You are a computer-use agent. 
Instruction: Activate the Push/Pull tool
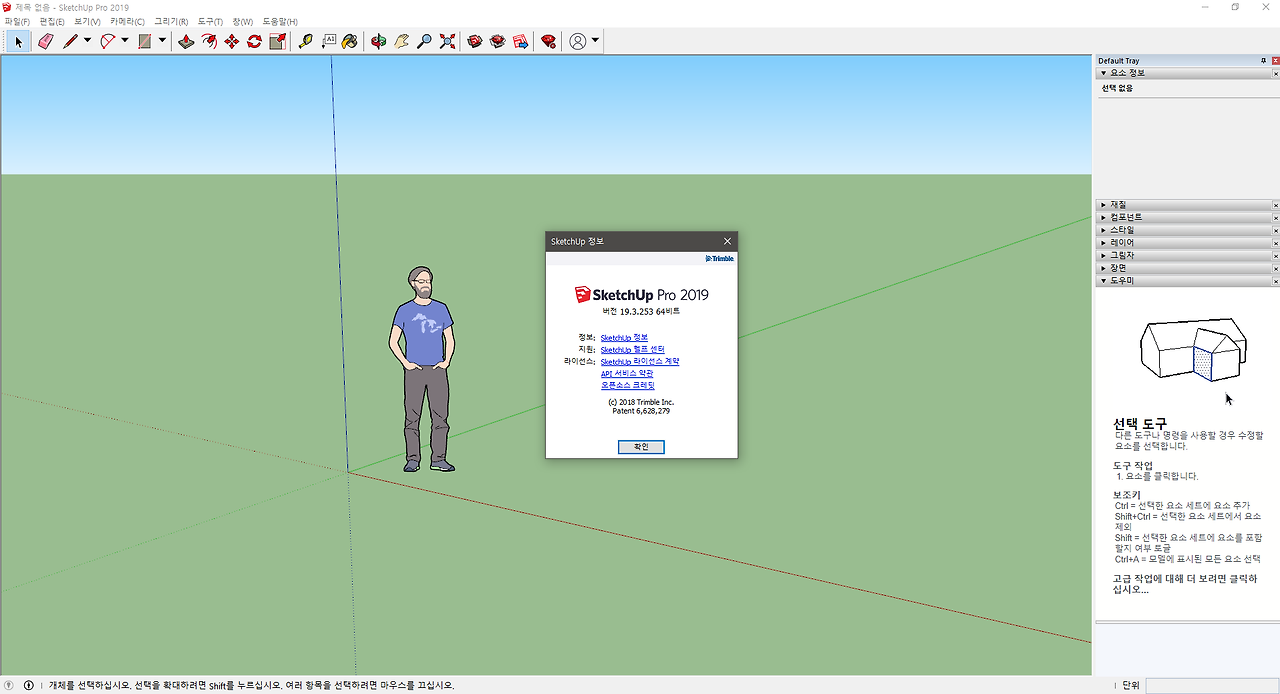[x=185, y=41]
